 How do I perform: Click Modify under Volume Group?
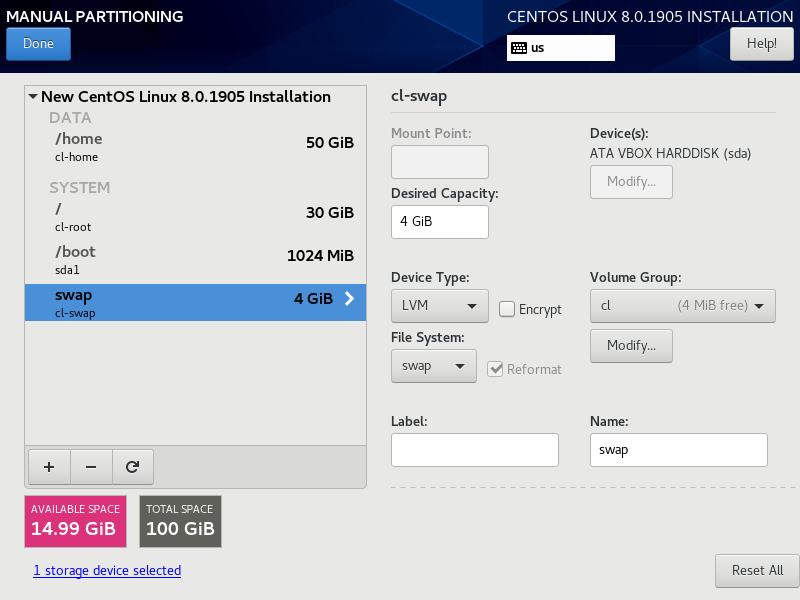click(x=631, y=345)
